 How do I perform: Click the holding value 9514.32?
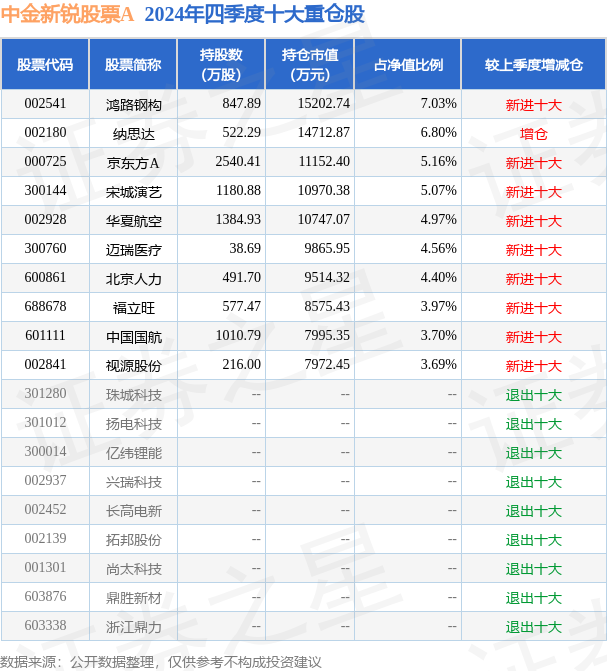pos(327,278)
